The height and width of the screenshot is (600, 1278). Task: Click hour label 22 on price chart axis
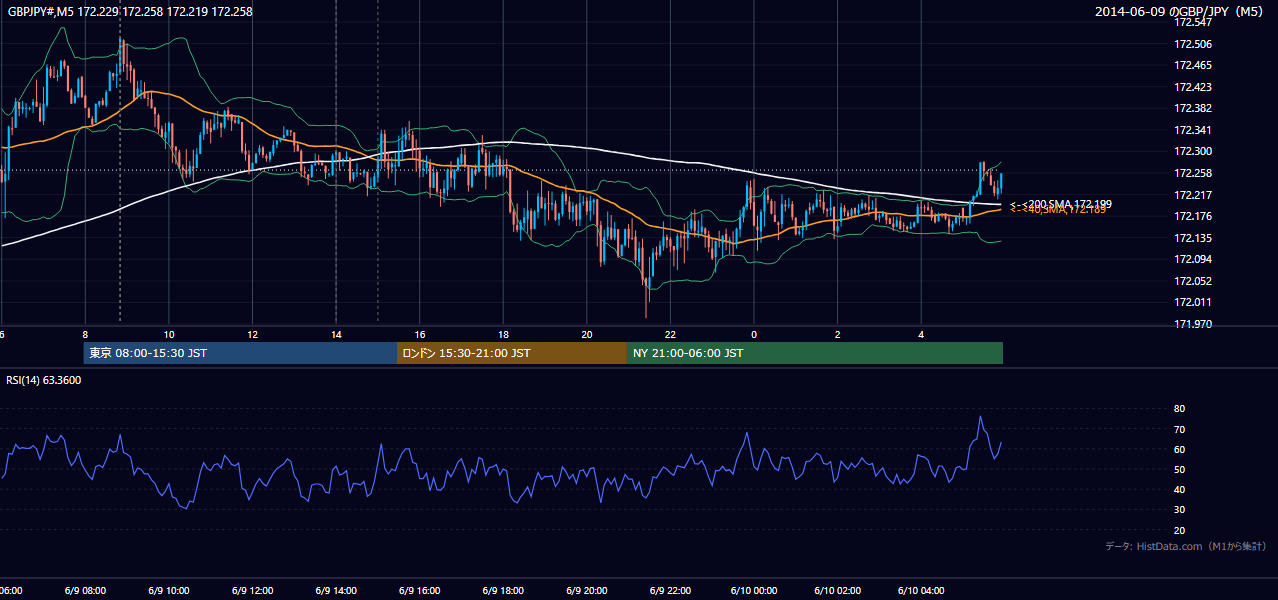pyautogui.click(x=671, y=335)
